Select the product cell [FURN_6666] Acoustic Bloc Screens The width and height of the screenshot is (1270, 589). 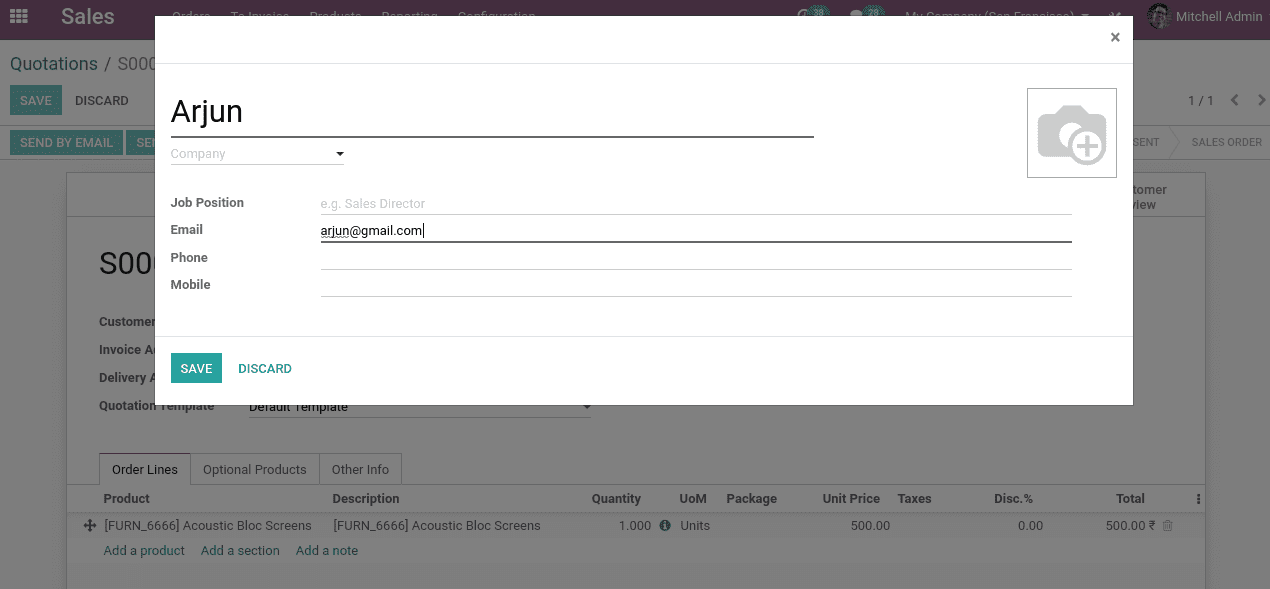[208, 525]
